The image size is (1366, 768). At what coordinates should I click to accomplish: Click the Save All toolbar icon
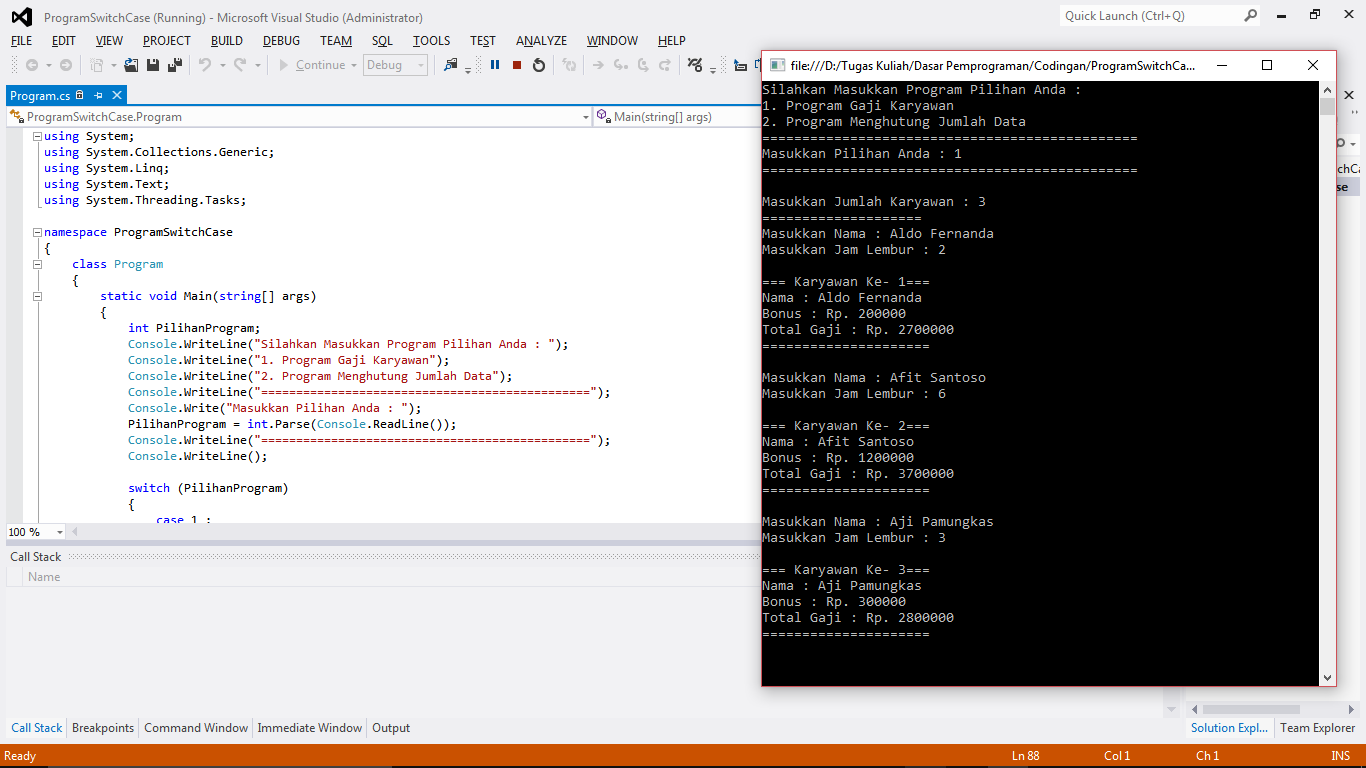(x=175, y=65)
